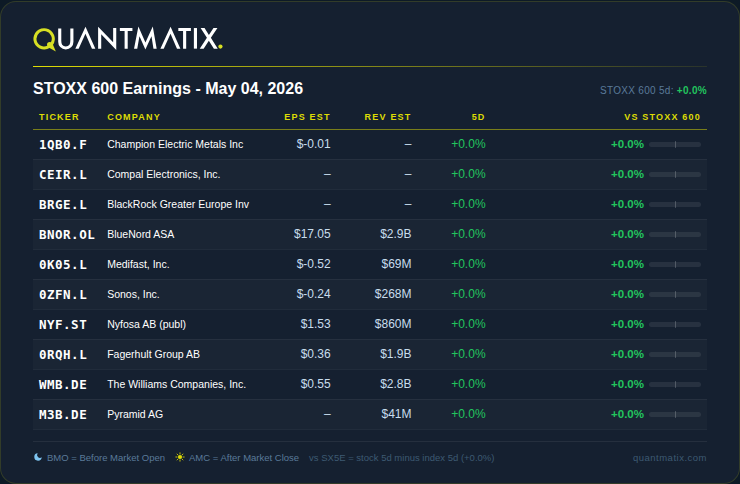Screen dimensions: 740x484
Task: Click Champion Electric Metals Inc company name
Action: [x=175, y=144]
